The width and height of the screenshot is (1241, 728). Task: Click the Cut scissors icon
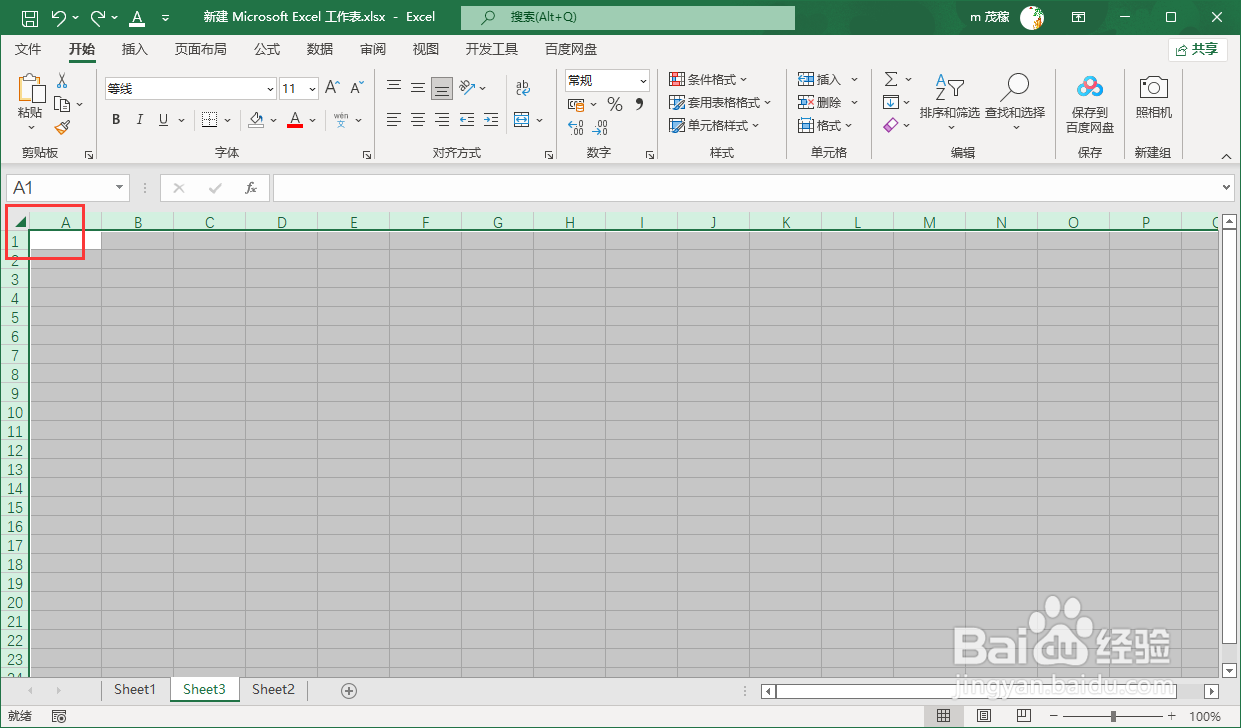[x=62, y=82]
